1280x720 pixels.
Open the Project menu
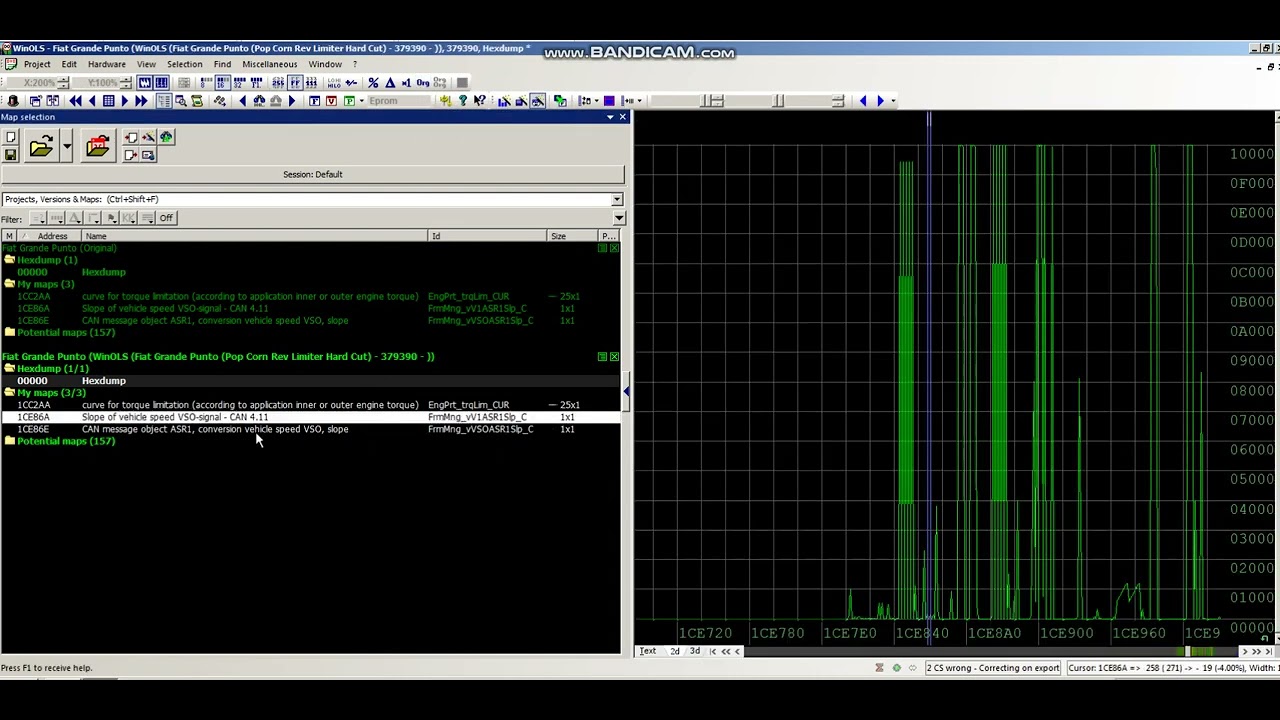pyautogui.click(x=37, y=64)
